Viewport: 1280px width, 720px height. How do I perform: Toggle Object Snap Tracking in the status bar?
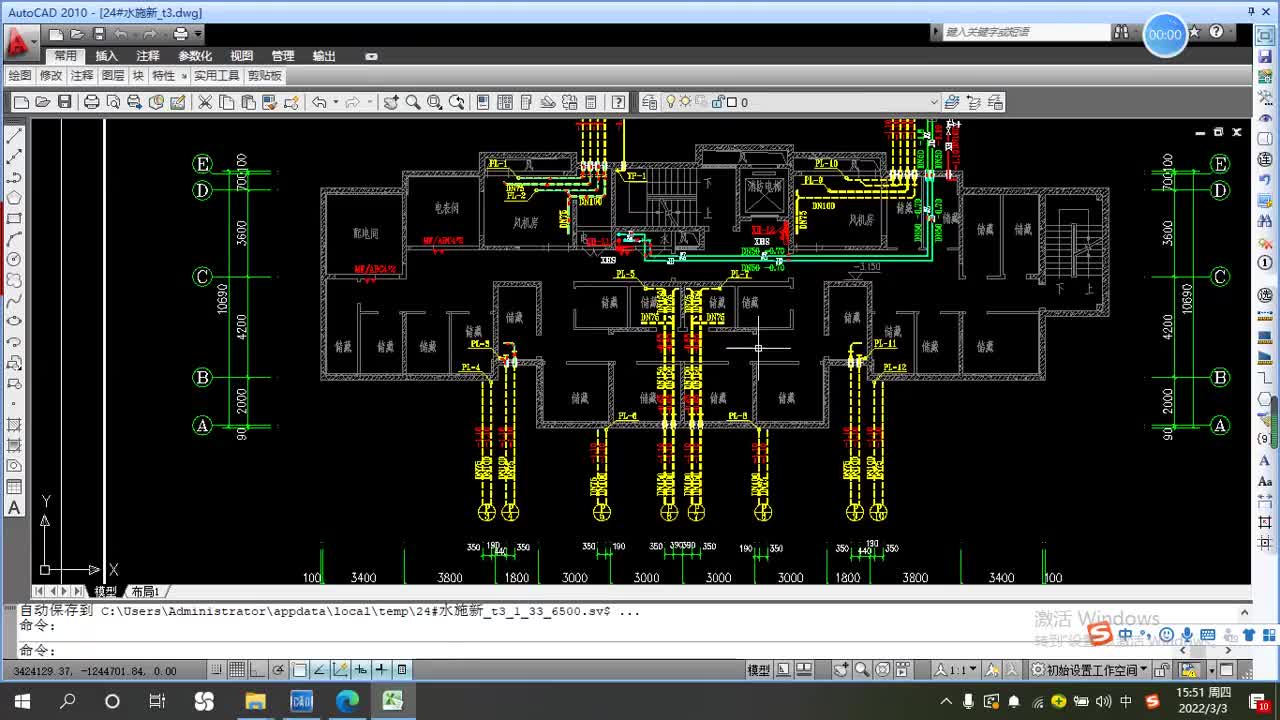319,670
